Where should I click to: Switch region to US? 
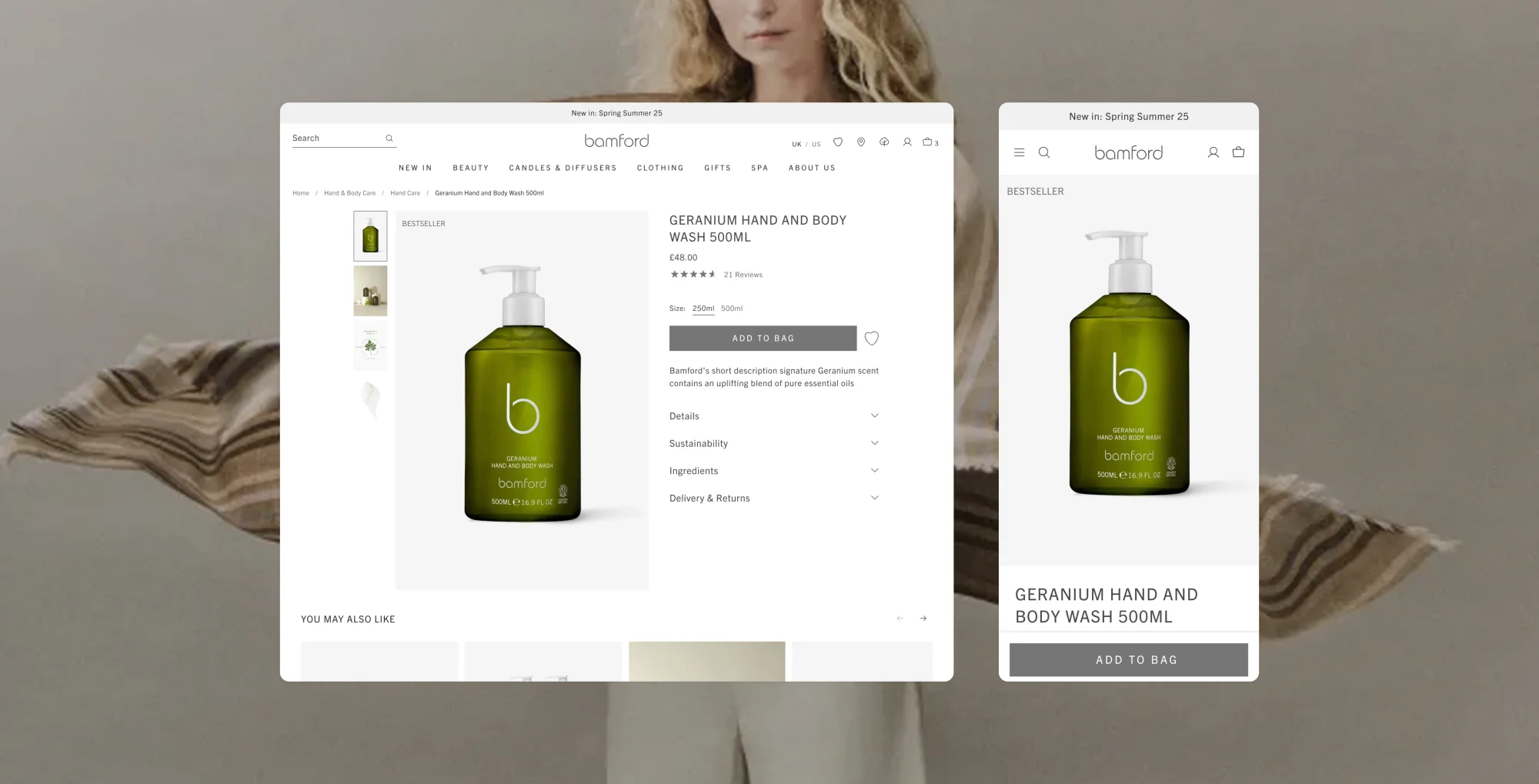click(x=816, y=144)
